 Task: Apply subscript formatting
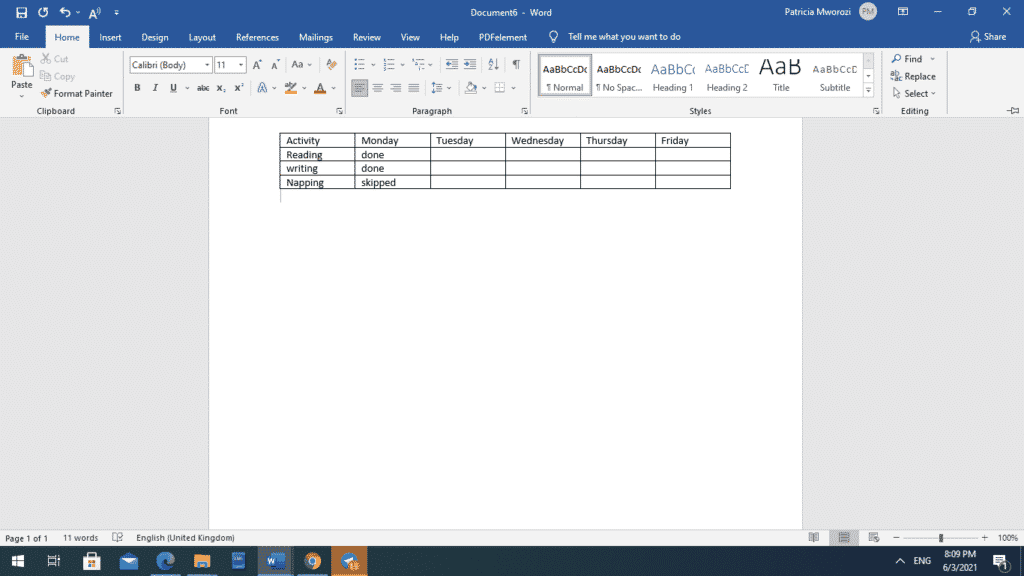(219, 88)
